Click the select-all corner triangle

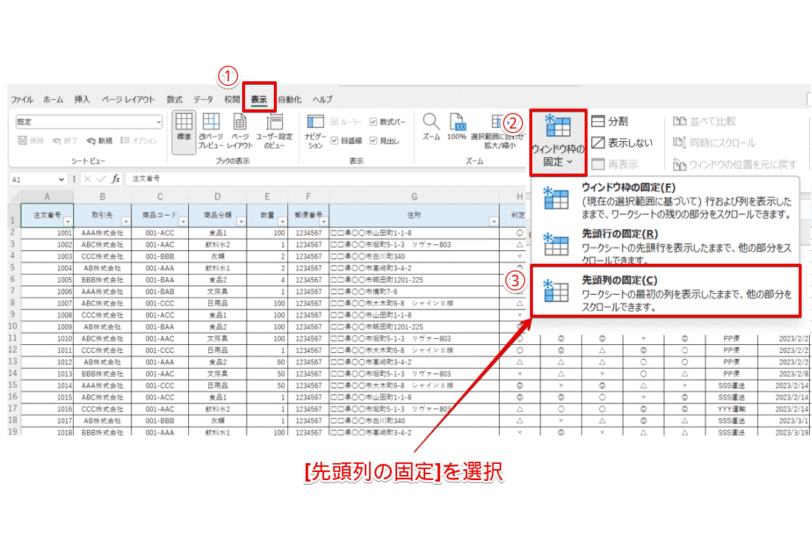coord(14,197)
